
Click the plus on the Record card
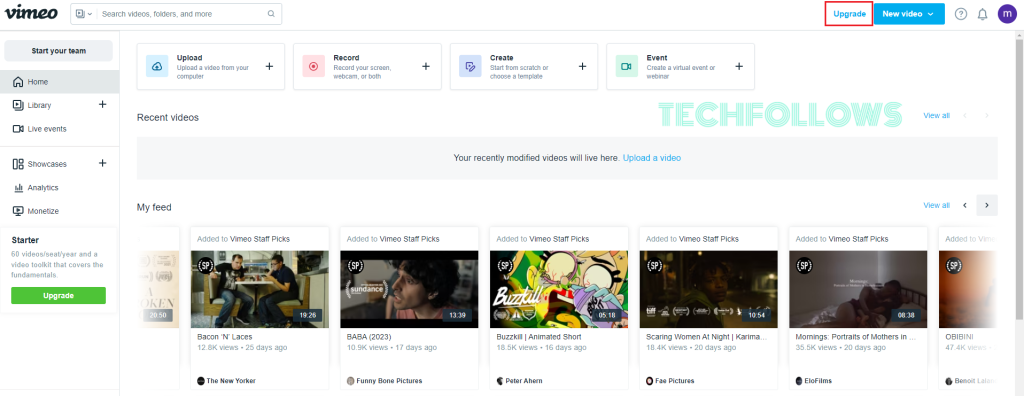(426, 66)
